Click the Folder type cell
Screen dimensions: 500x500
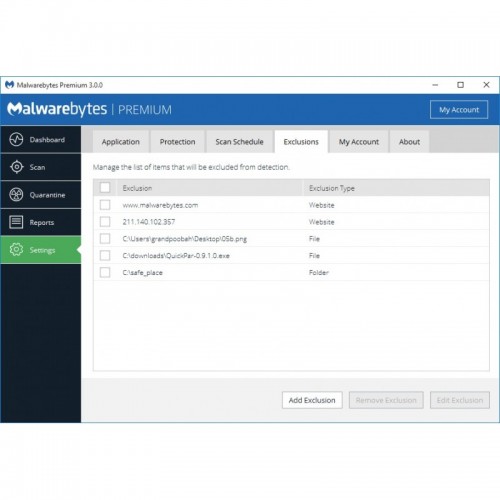(319, 272)
